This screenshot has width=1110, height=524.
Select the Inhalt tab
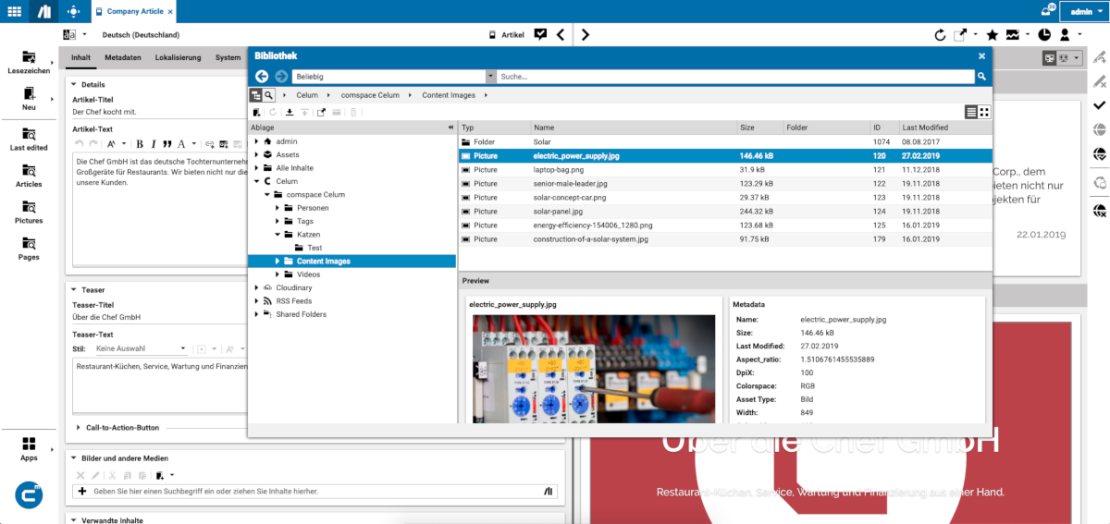click(x=81, y=57)
